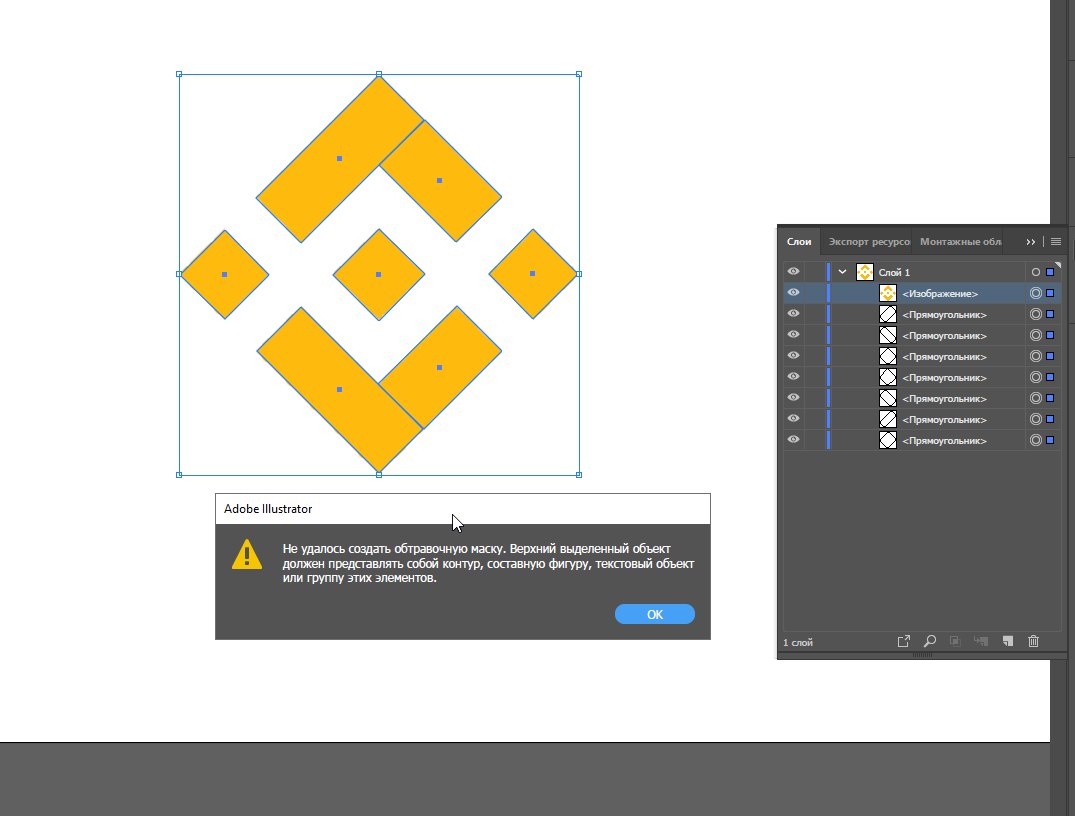
Task: Switch to the Слои tab
Action: [x=799, y=241]
